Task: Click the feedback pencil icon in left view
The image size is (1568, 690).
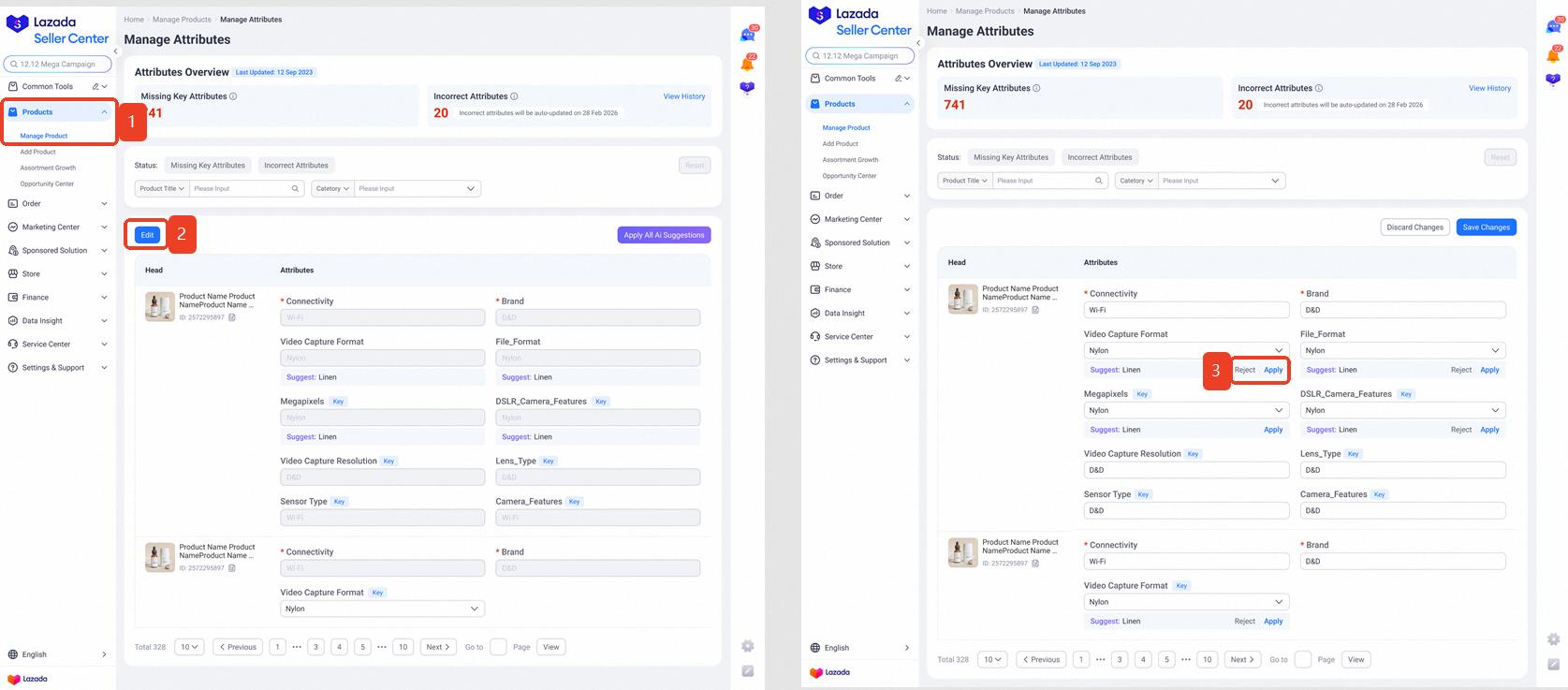Action: point(748,670)
